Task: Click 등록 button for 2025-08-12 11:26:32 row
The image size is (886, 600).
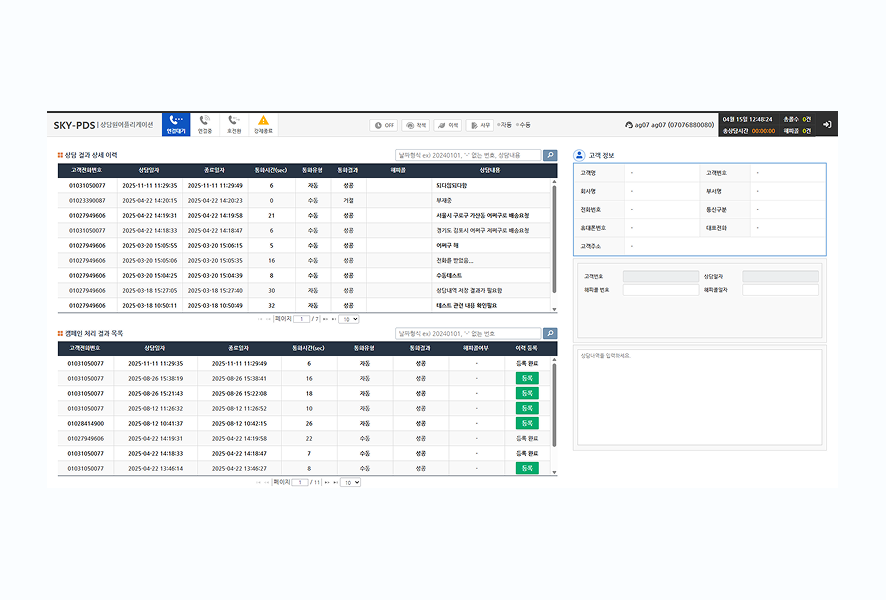Action: coord(527,408)
